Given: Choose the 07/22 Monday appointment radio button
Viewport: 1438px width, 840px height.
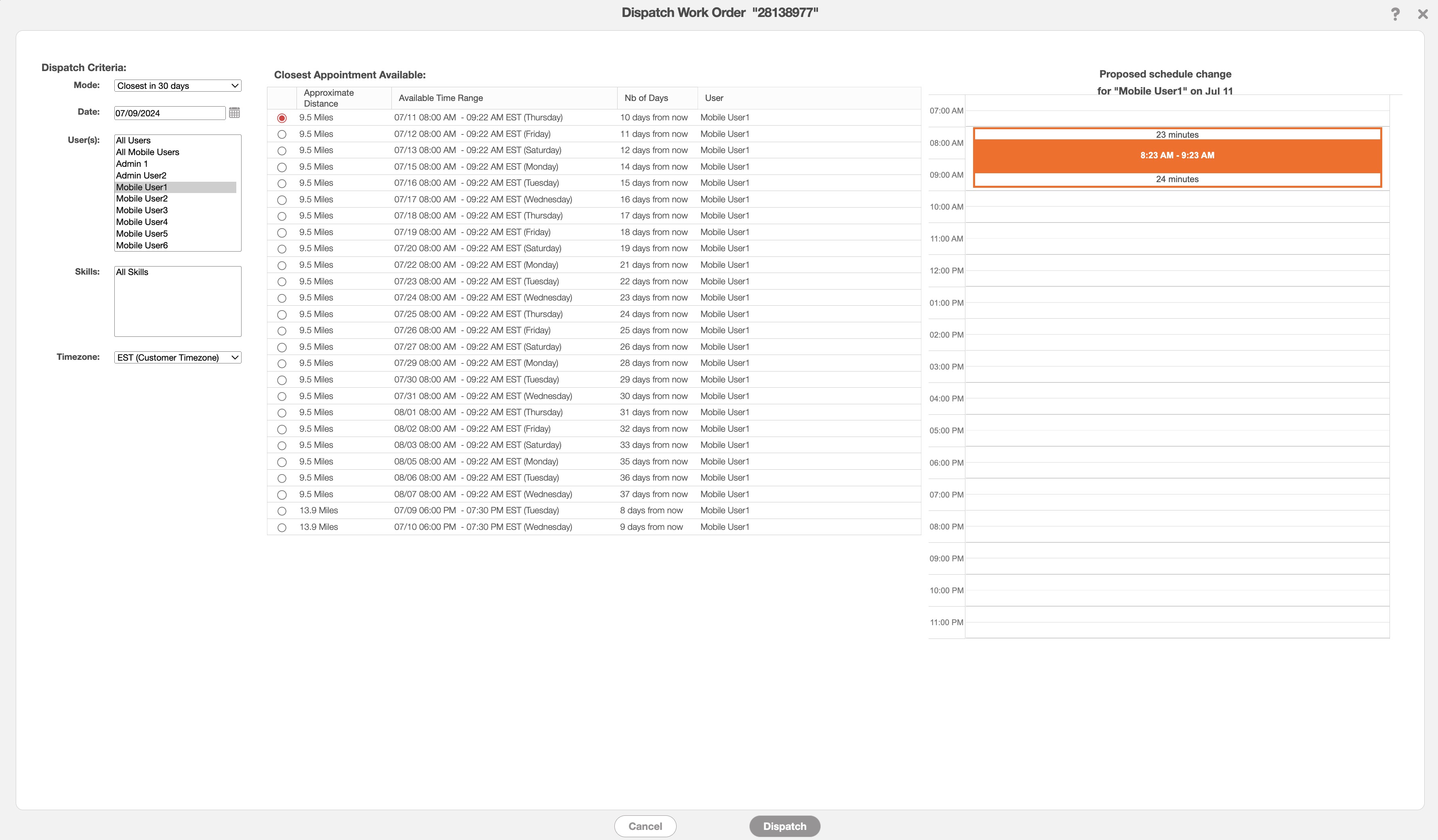Looking at the screenshot, I should [x=282, y=266].
